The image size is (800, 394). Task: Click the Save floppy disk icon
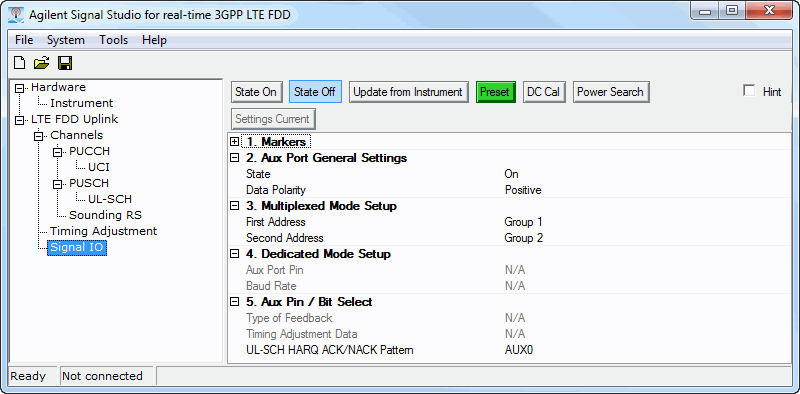[65, 63]
